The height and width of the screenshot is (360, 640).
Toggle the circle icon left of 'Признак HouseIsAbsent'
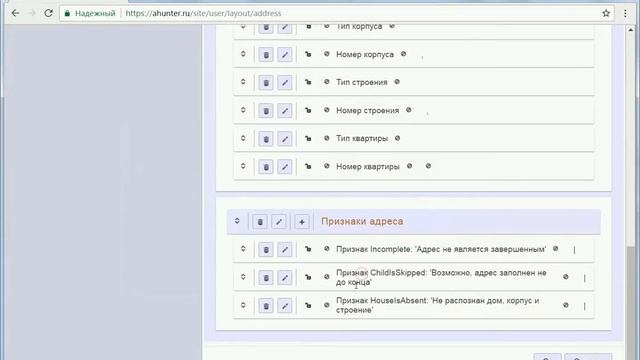(x=327, y=305)
